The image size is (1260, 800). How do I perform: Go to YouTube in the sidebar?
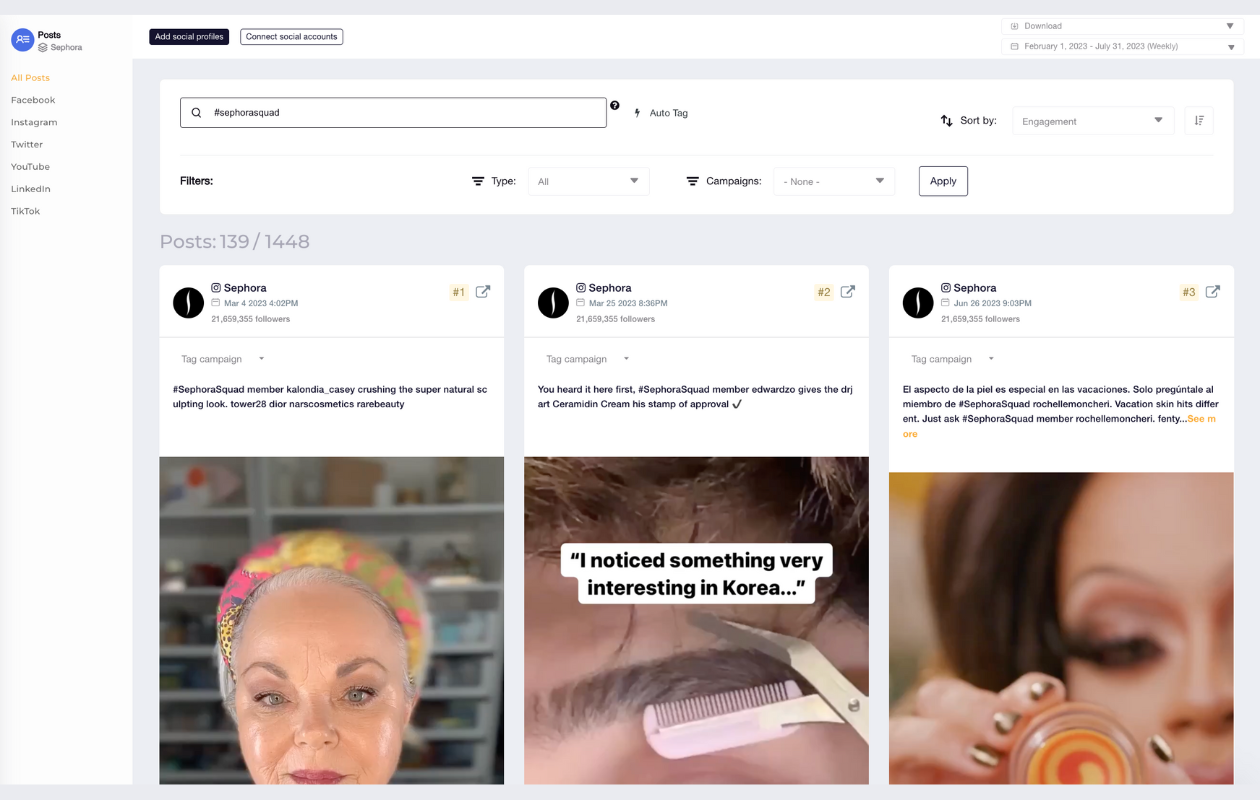point(30,166)
